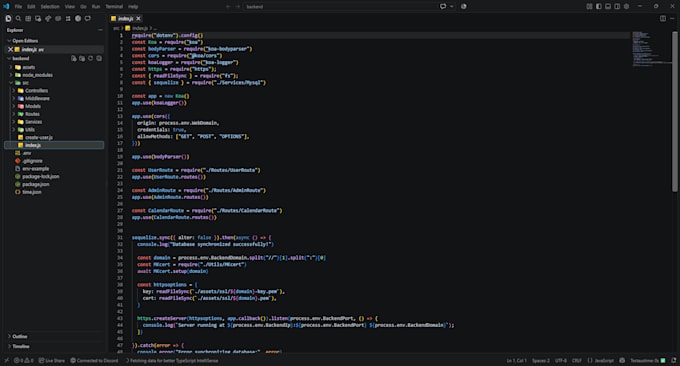Click the editor vertical scrollbar
This screenshot has height=366, width=680.
click(675, 112)
